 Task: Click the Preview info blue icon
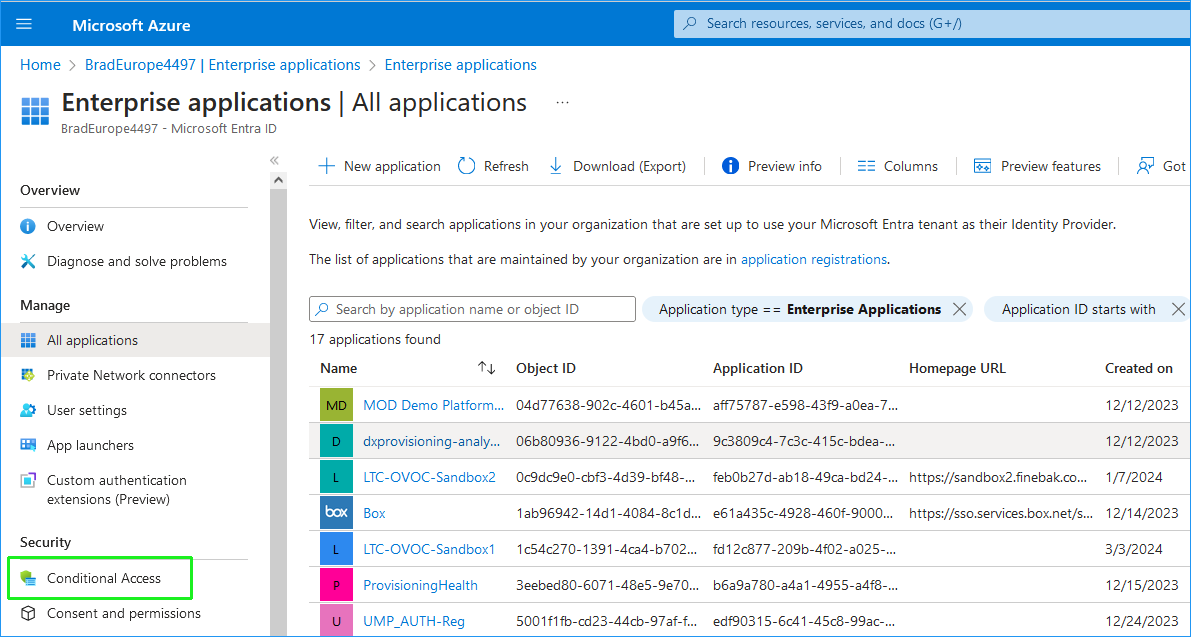point(730,166)
